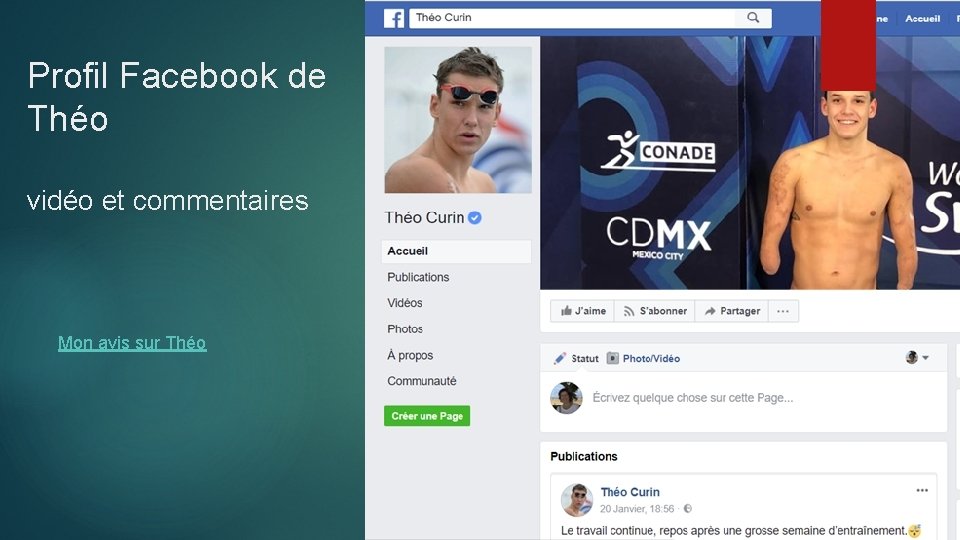Like the page with J'aime button

coord(583,311)
